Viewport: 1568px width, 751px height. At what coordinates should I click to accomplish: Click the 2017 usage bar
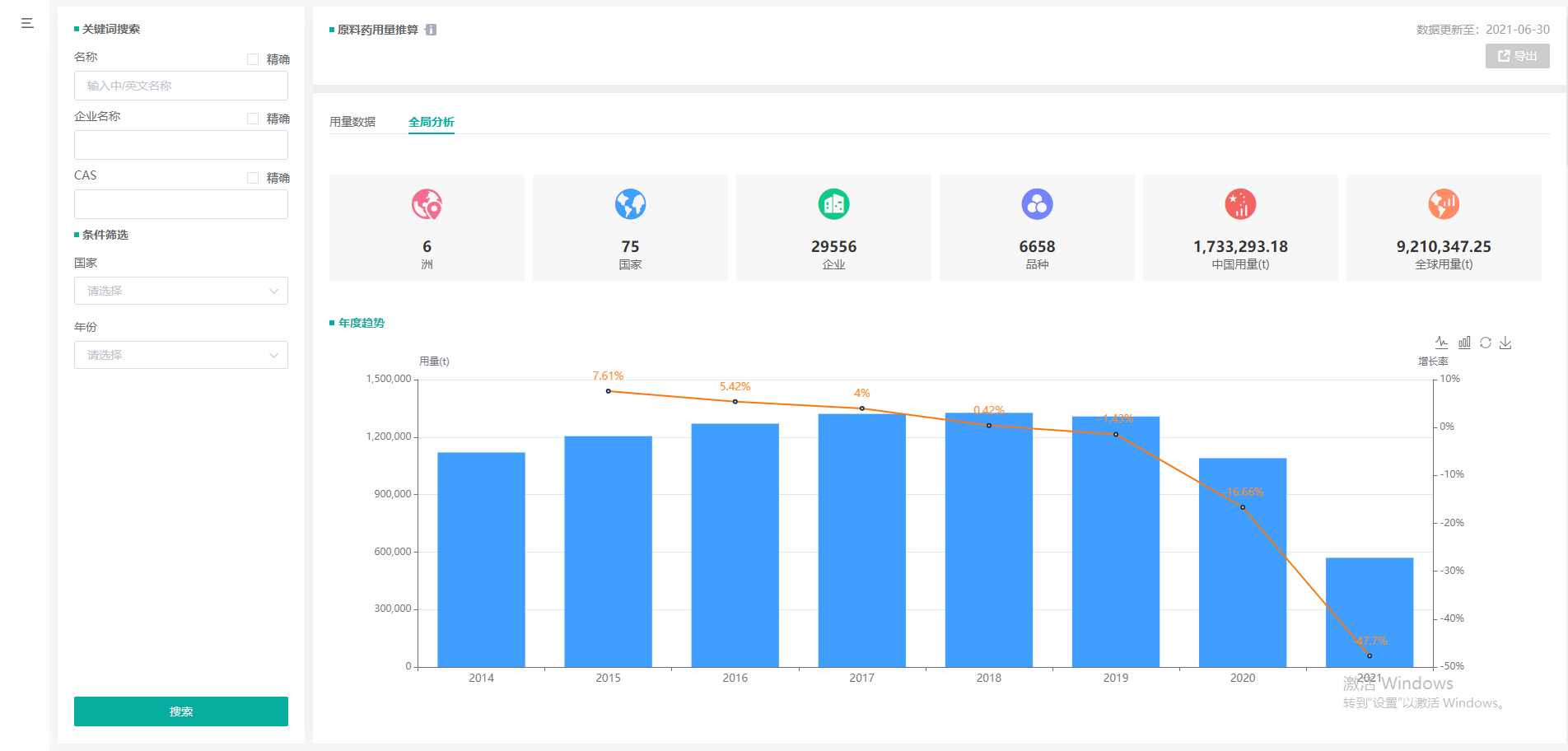click(861, 540)
